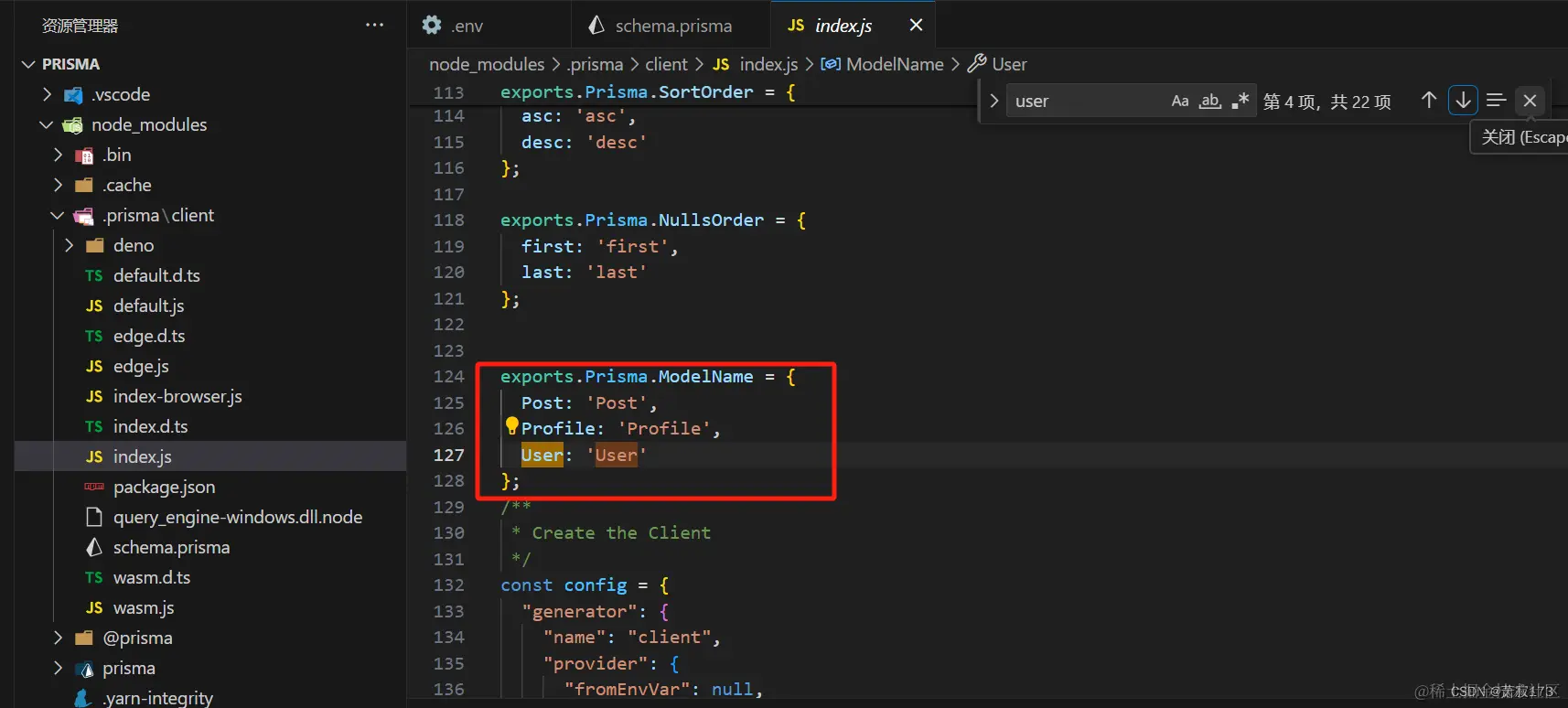Expand the .vscode folder
1568x708 pixels.
click(x=48, y=94)
